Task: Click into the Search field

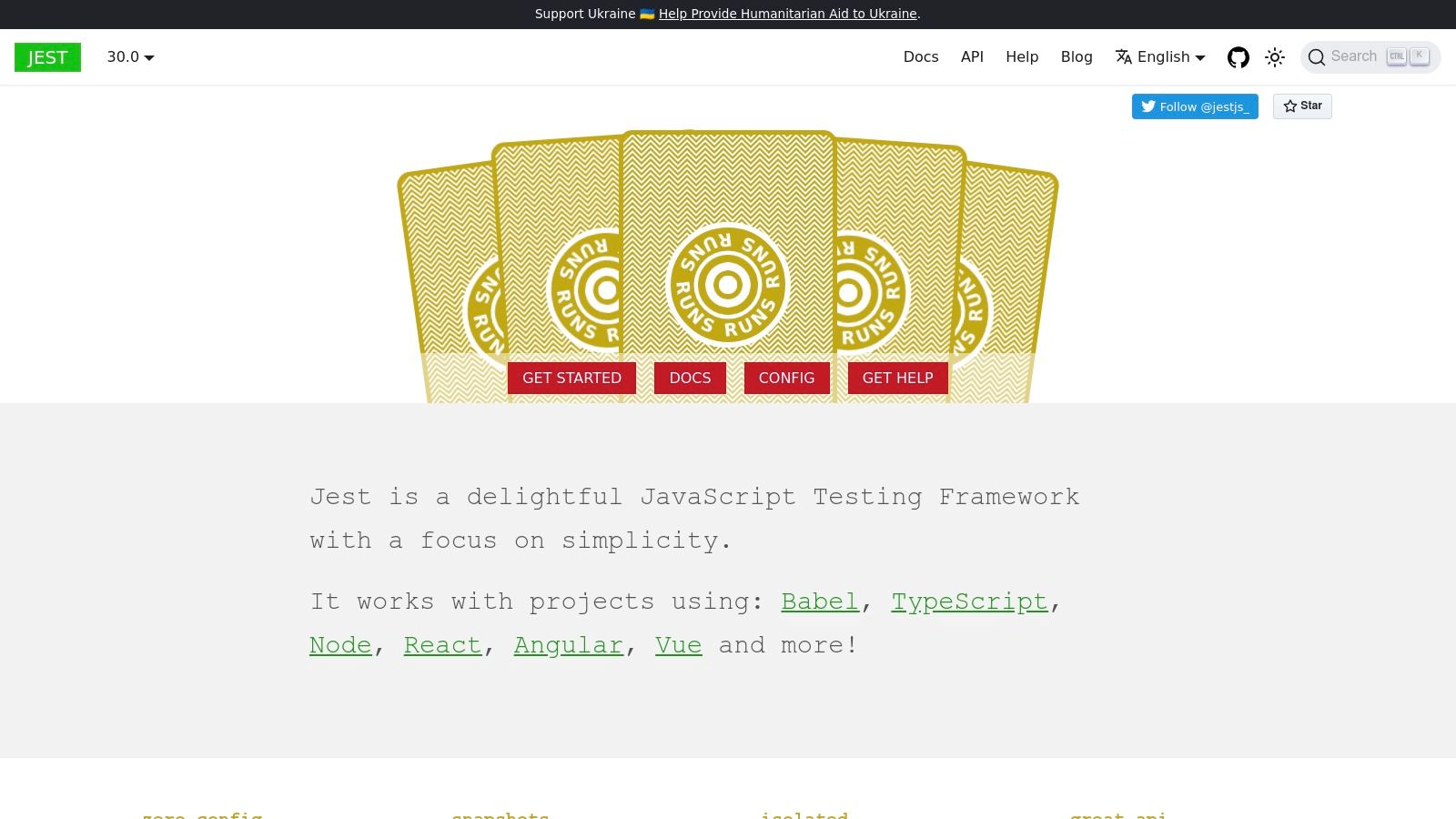Action: click(x=1370, y=57)
